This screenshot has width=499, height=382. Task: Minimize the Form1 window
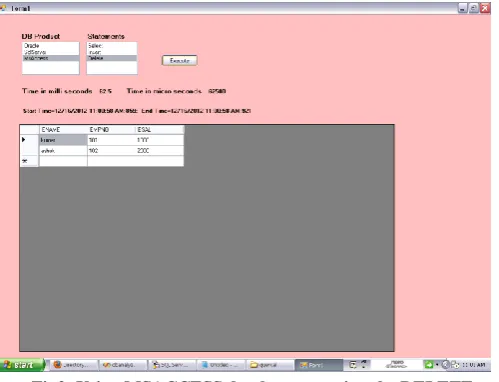coord(462,8)
